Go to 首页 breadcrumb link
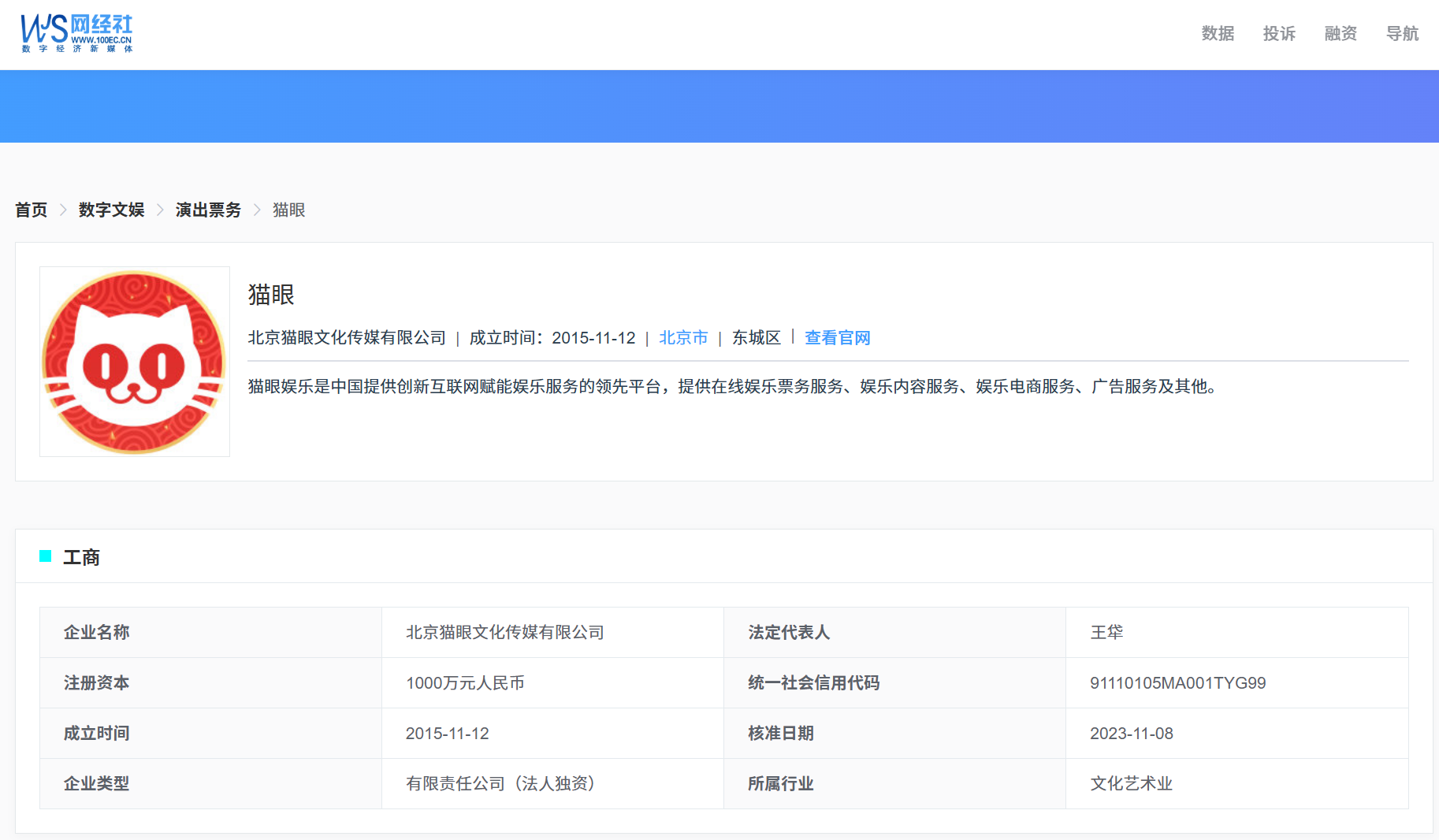This screenshot has width=1439, height=840. [x=32, y=210]
